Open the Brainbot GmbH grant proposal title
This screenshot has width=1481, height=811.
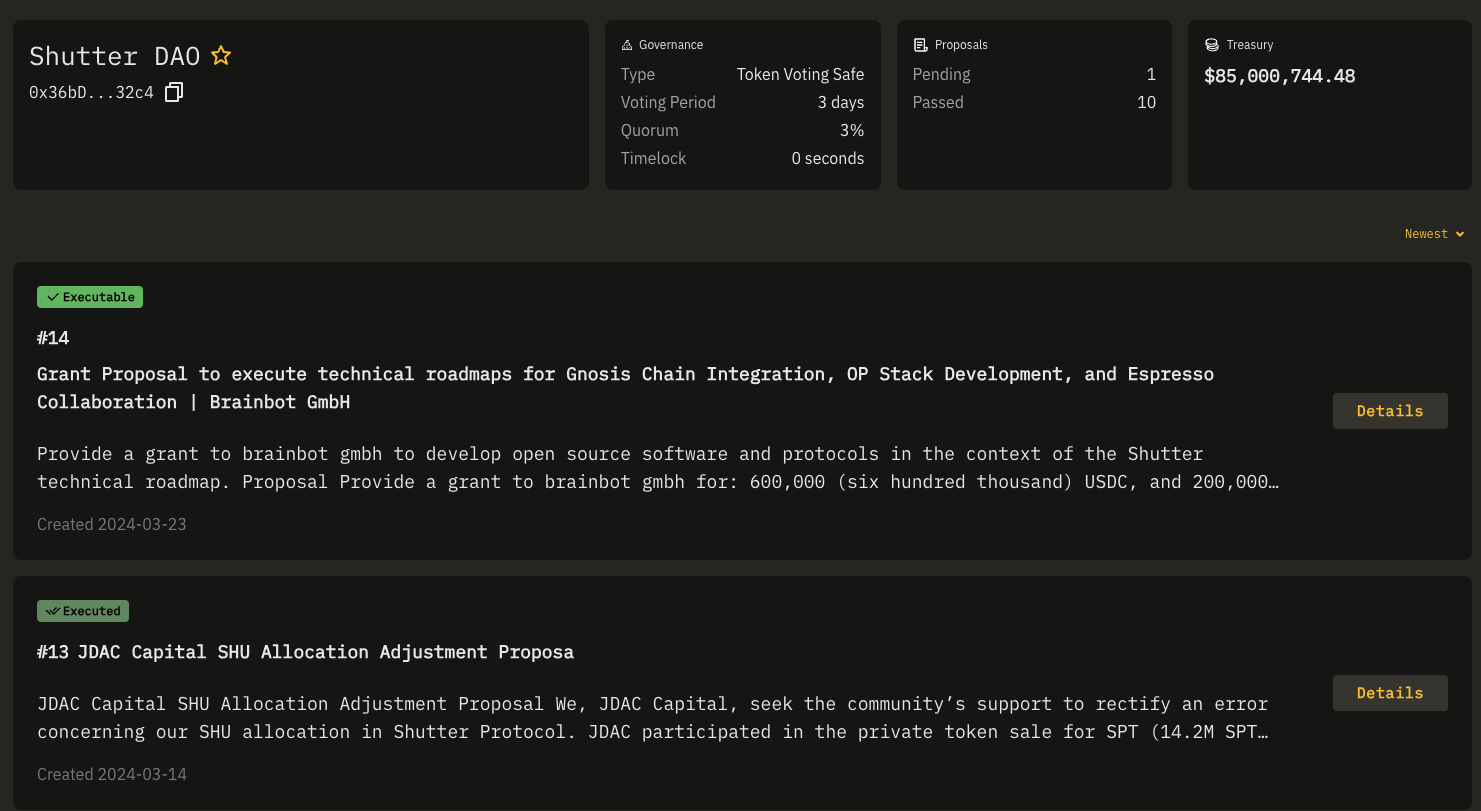625,388
